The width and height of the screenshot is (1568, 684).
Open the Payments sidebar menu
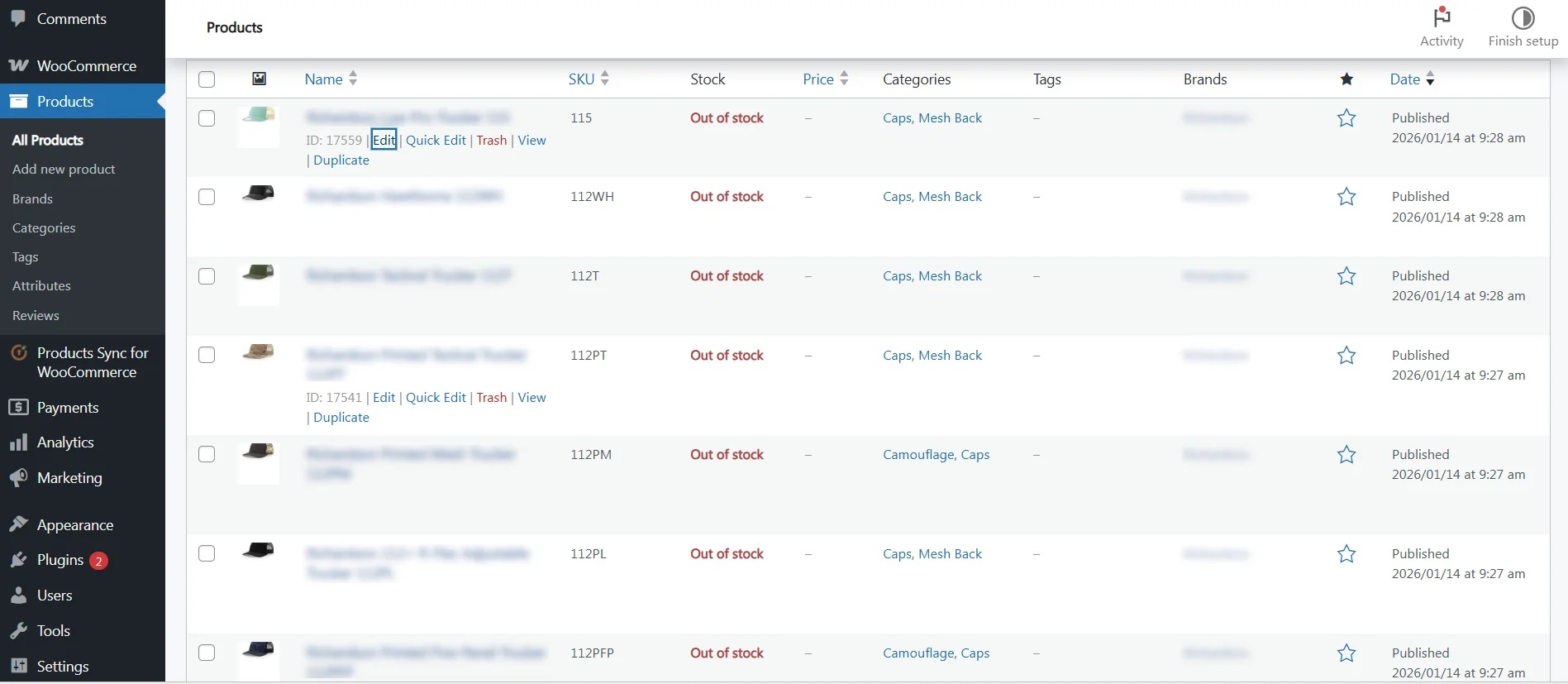pos(68,407)
